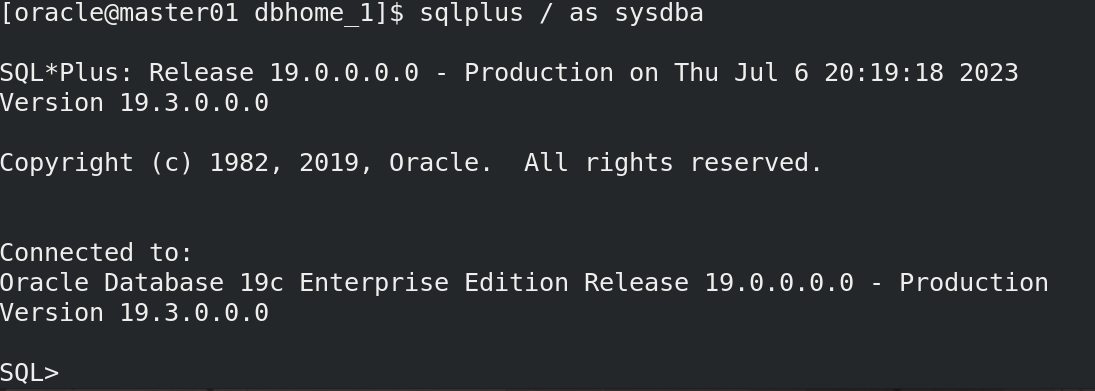Click the year '2023' in banner
Image resolution: width=1095 pixels, height=391 pixels.
pos(988,73)
